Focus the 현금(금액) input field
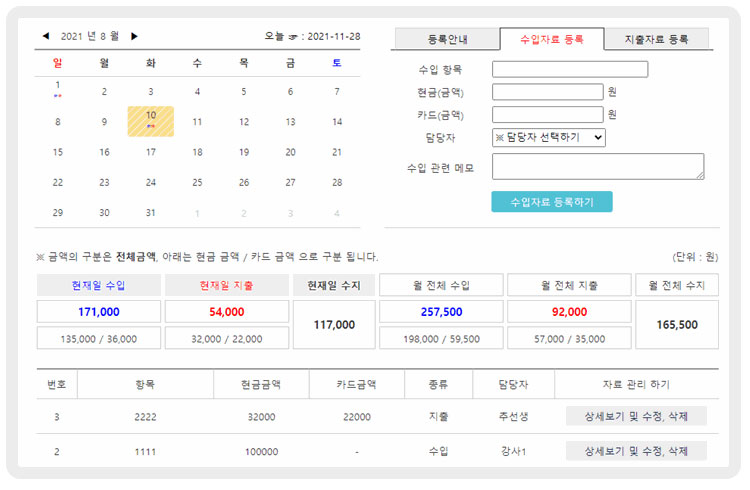 pos(547,92)
